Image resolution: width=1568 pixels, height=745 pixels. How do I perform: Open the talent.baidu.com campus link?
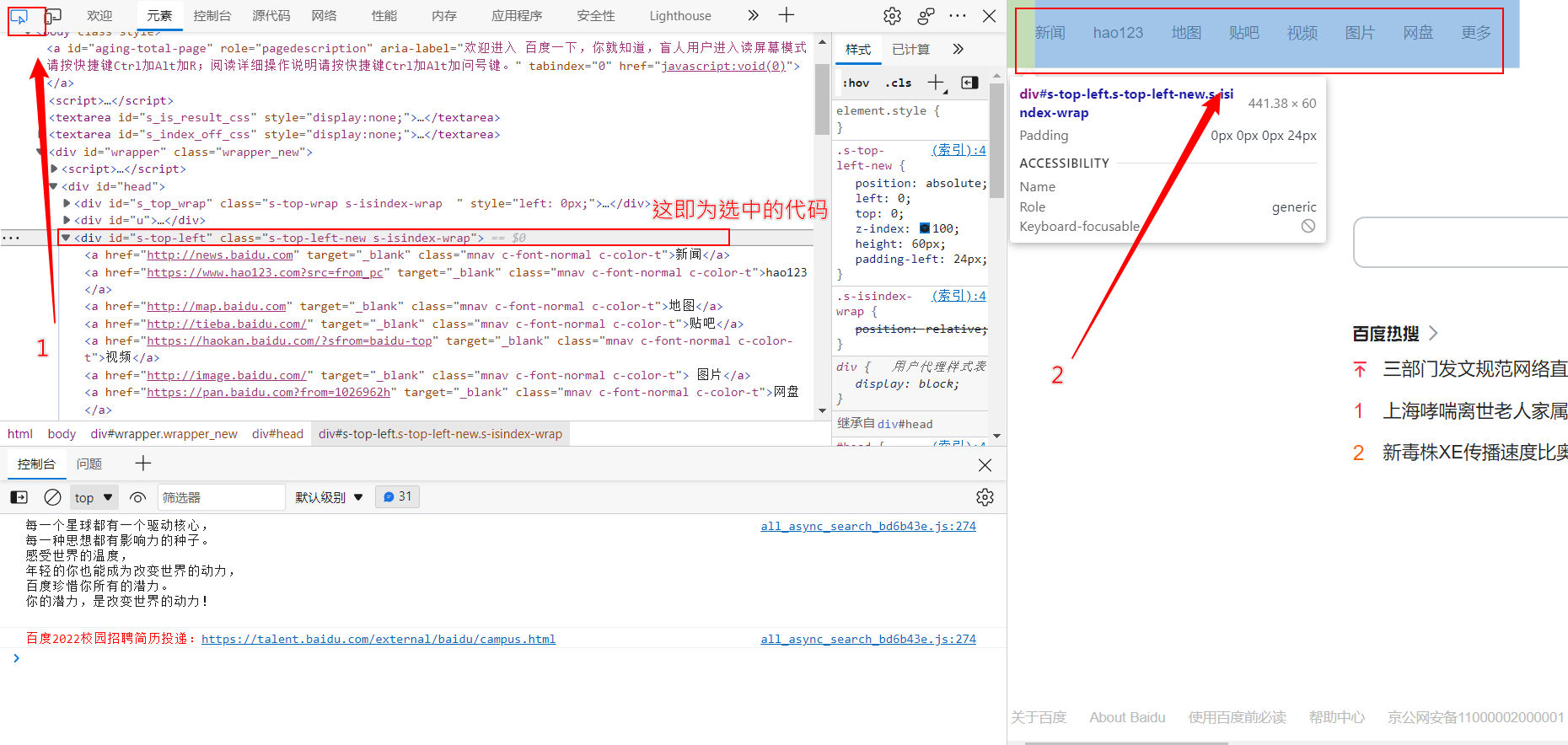tap(379, 639)
